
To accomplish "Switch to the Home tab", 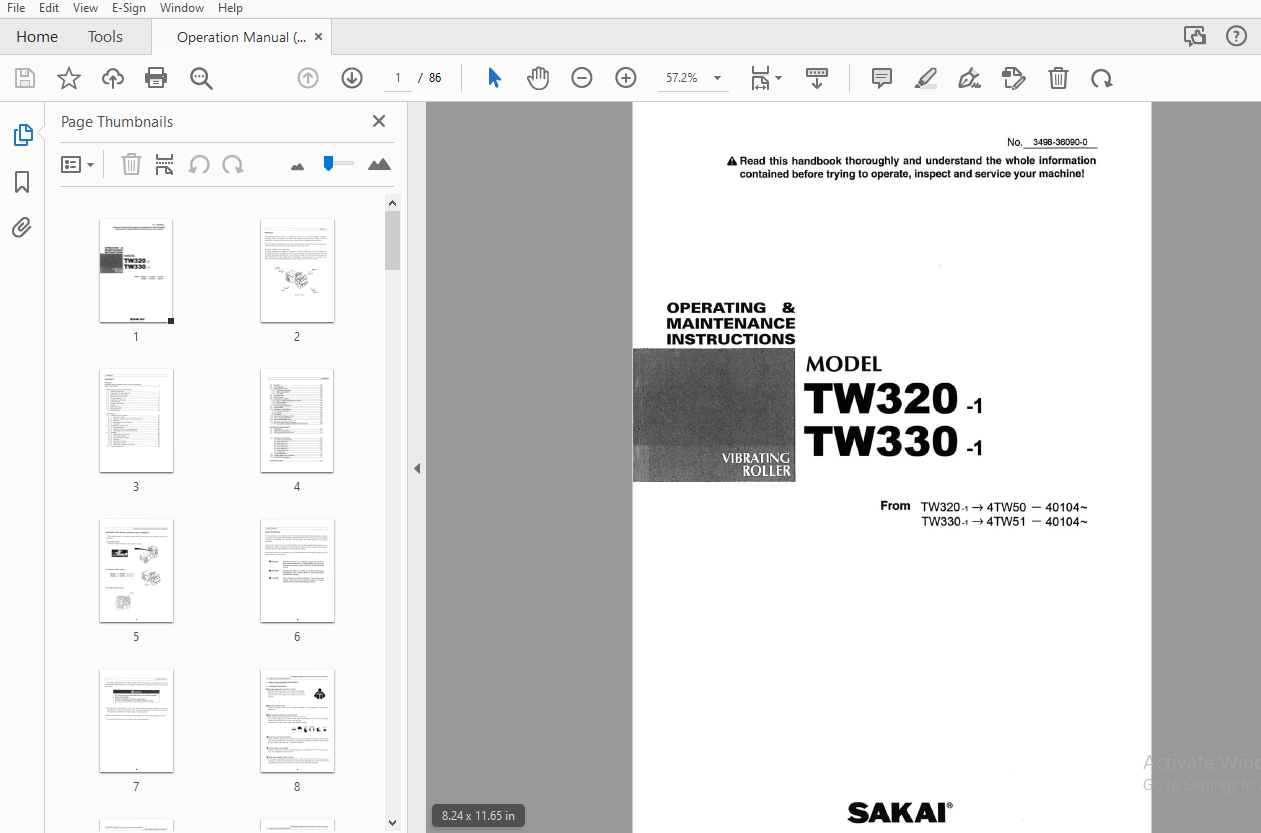I will [37, 37].
